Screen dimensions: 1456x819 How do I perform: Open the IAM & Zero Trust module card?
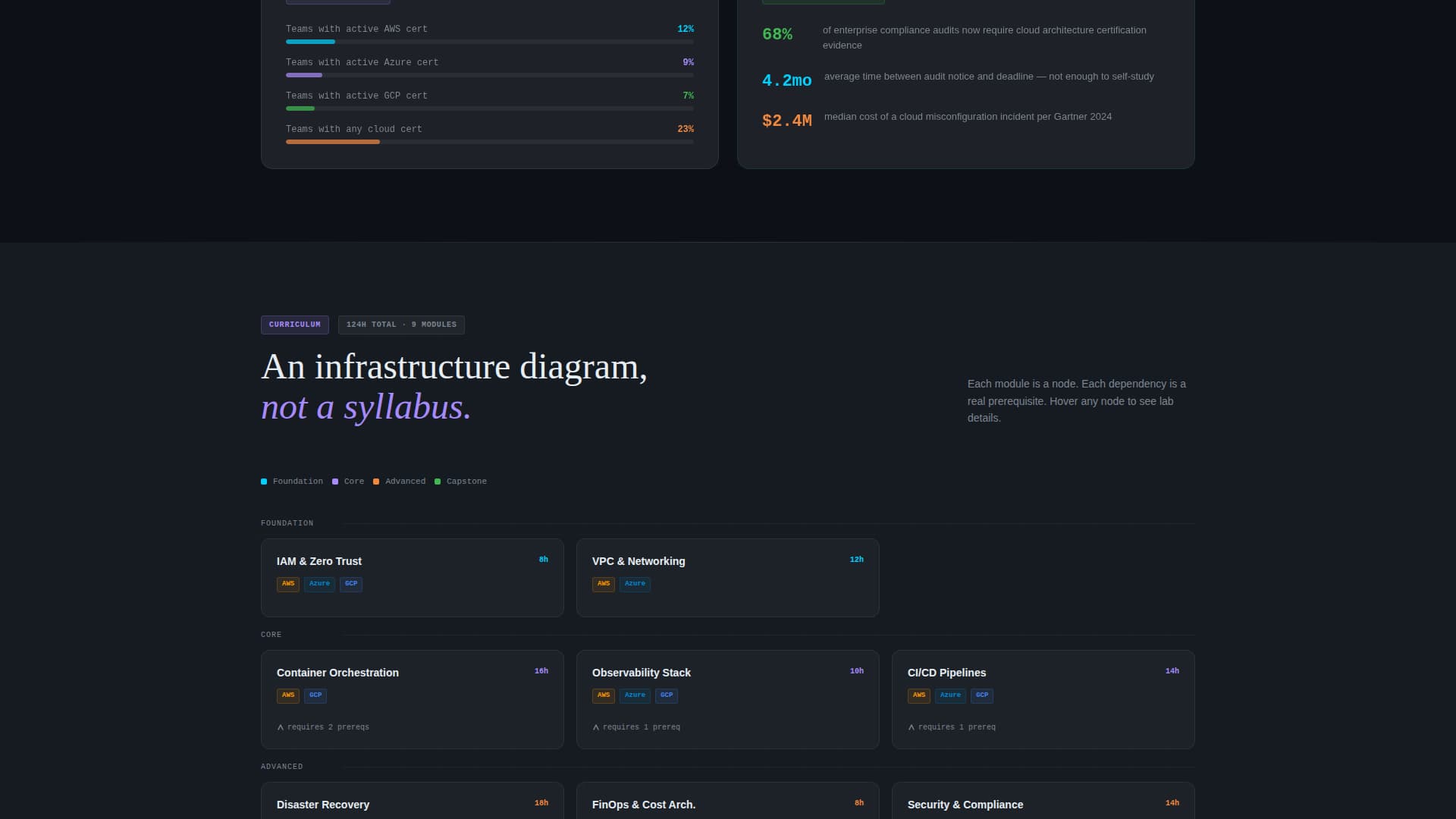click(x=413, y=578)
